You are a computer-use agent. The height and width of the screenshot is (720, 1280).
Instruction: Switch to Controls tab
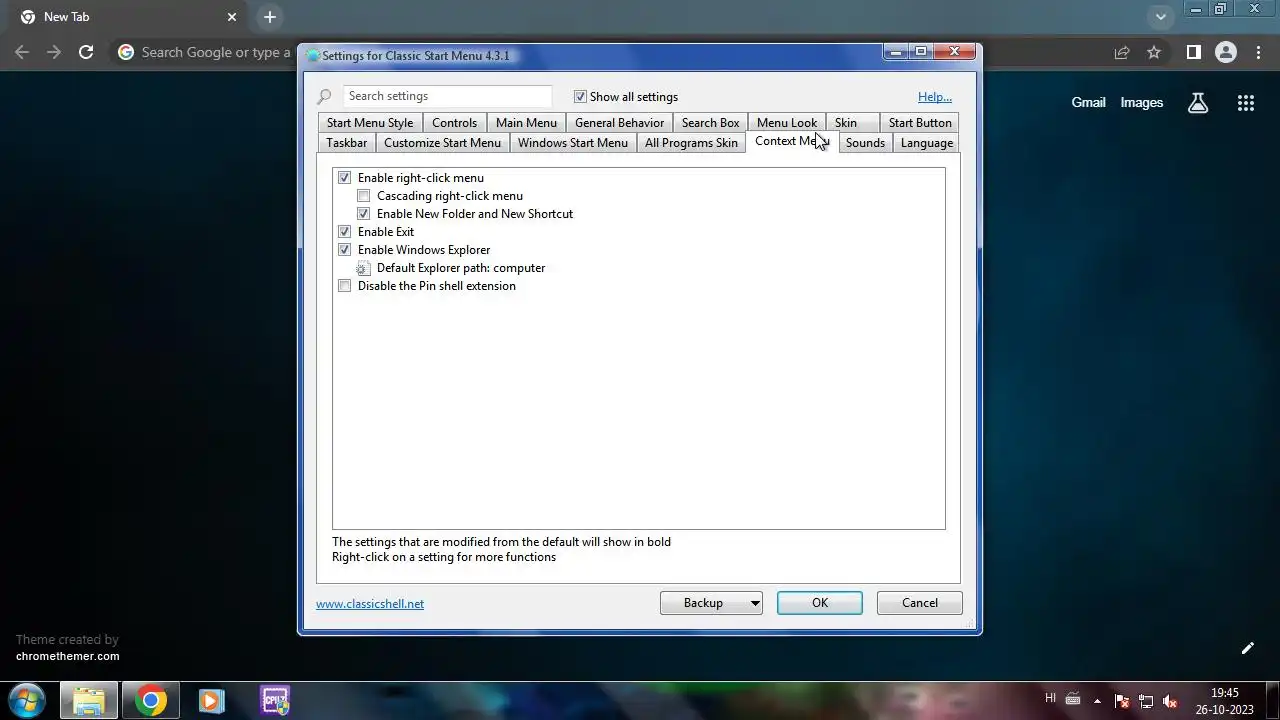pos(454,123)
